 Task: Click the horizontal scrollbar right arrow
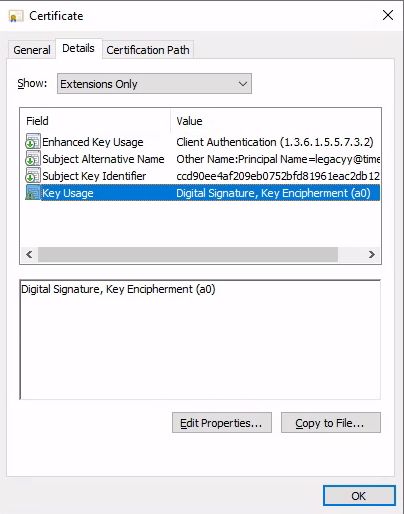click(x=372, y=255)
